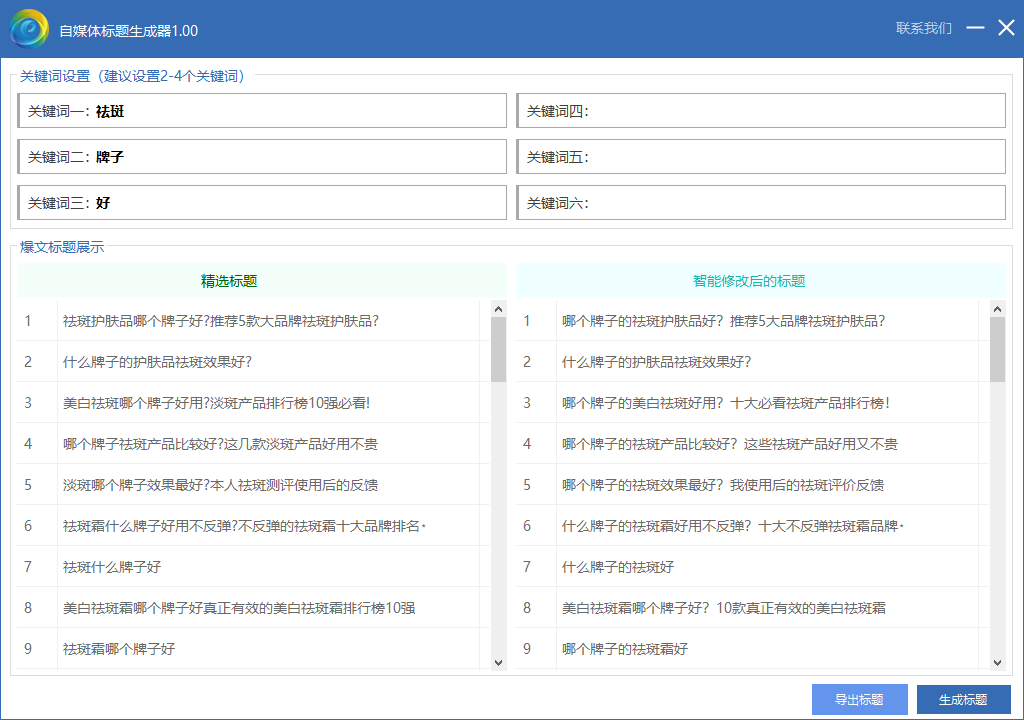
Task: Click the 智能修改后的标题 column header
Action: point(749,281)
